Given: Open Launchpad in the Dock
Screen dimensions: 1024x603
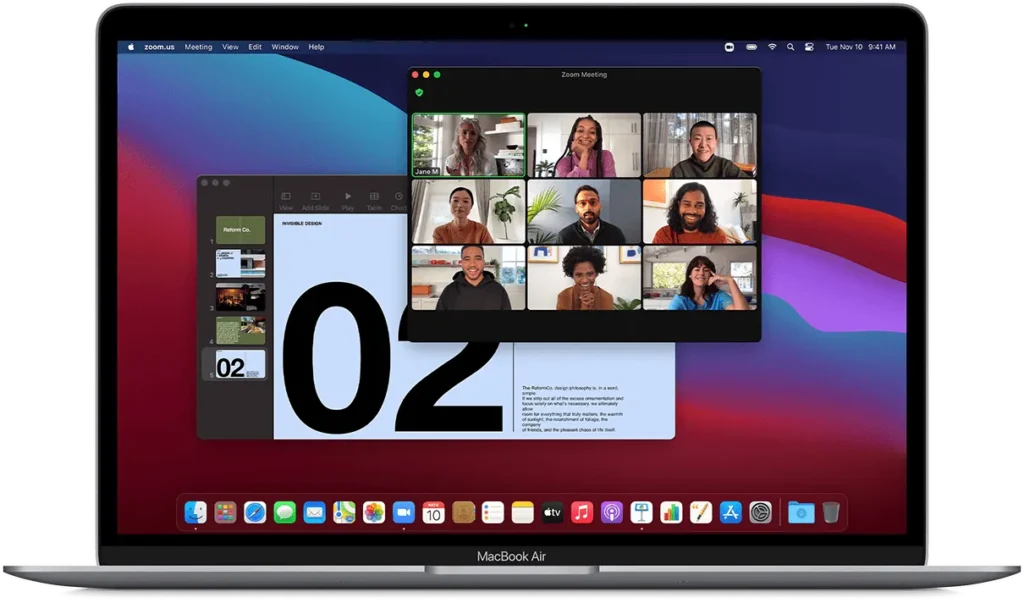Looking at the screenshot, I should click(x=225, y=513).
